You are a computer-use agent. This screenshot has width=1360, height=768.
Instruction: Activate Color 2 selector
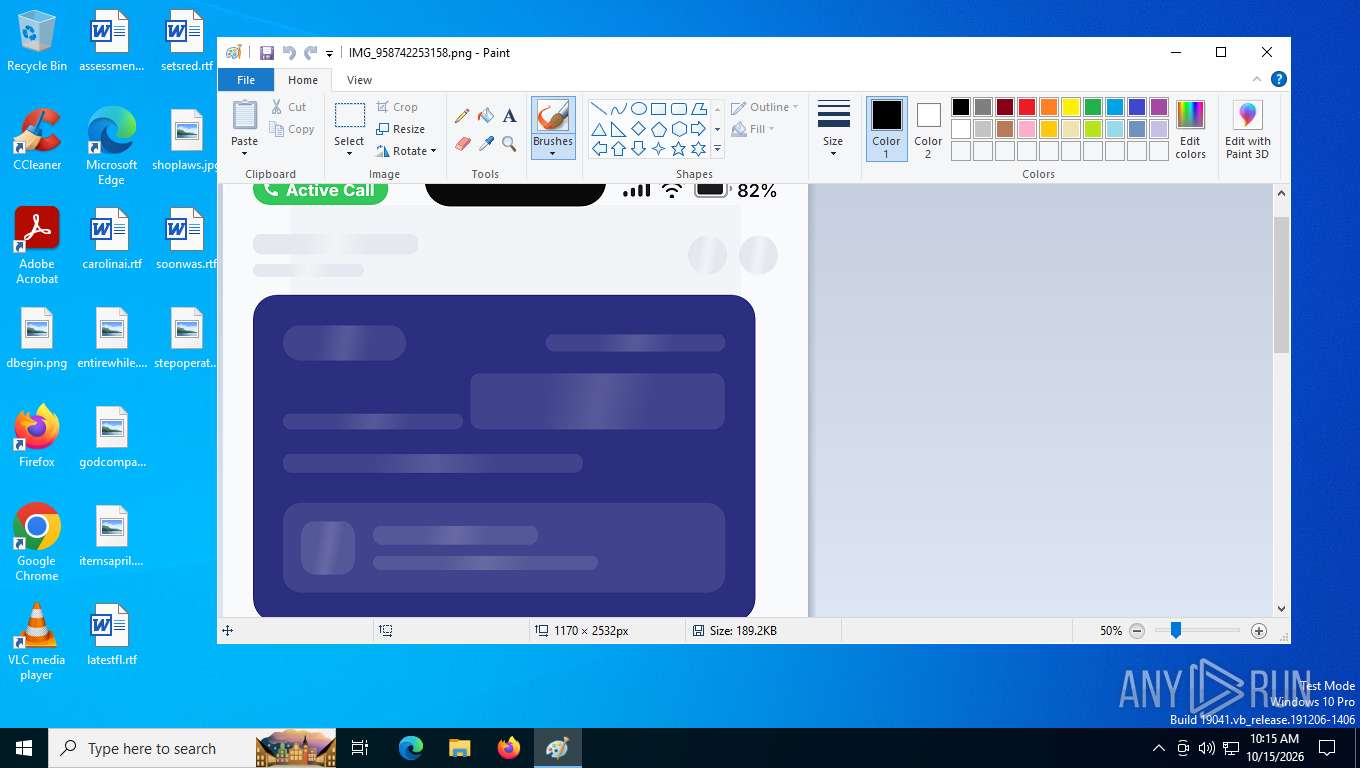[x=928, y=129]
